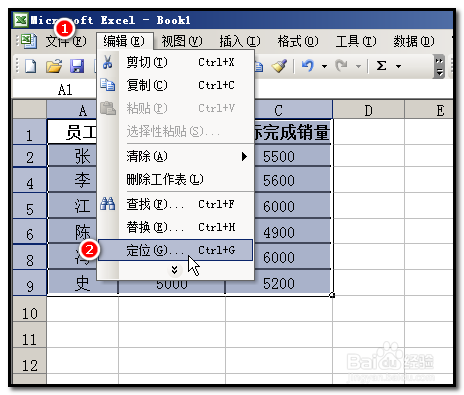Click the 编辑 (Edit) menu title

coord(124,41)
